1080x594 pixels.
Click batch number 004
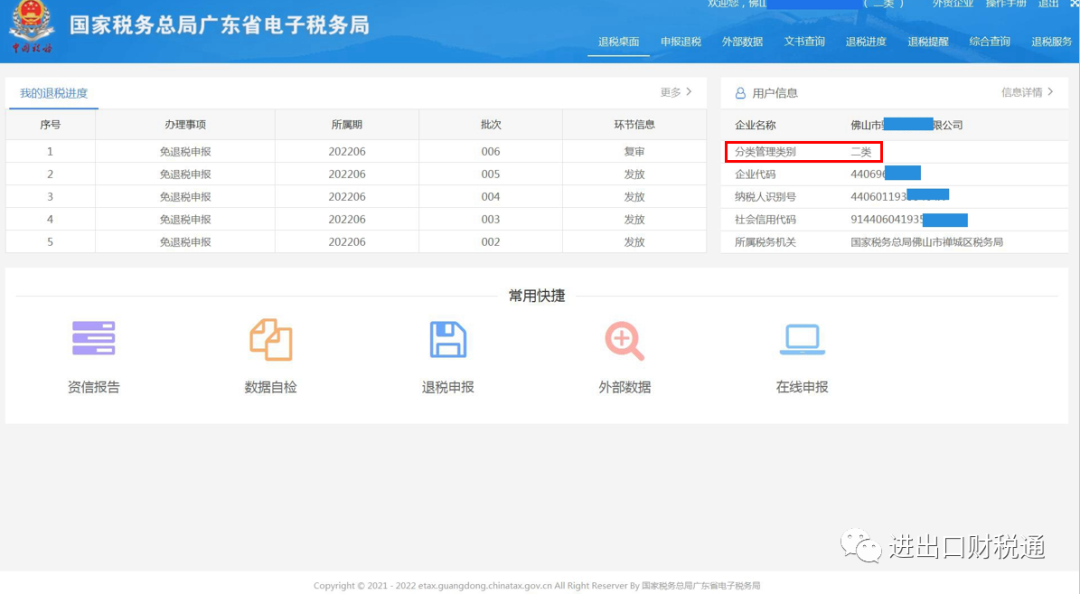coord(490,197)
